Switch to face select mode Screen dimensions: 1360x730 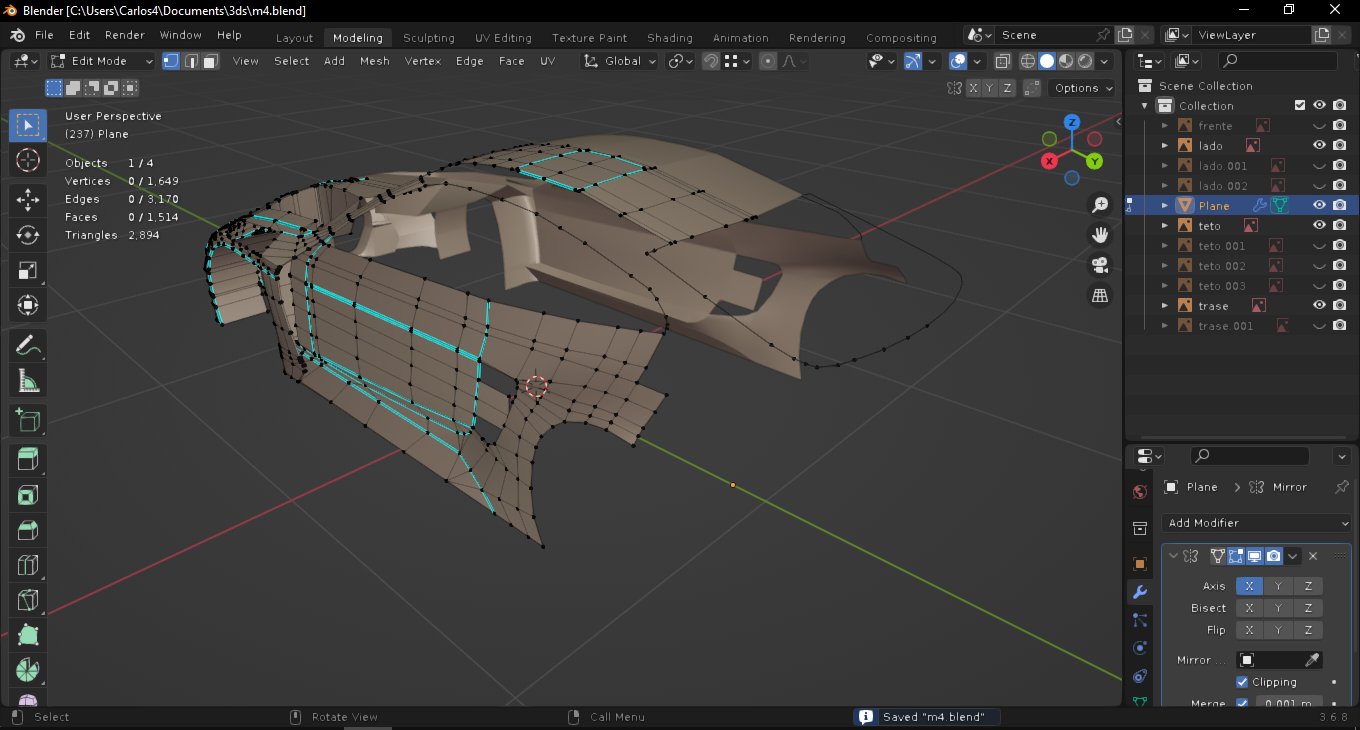click(x=210, y=61)
